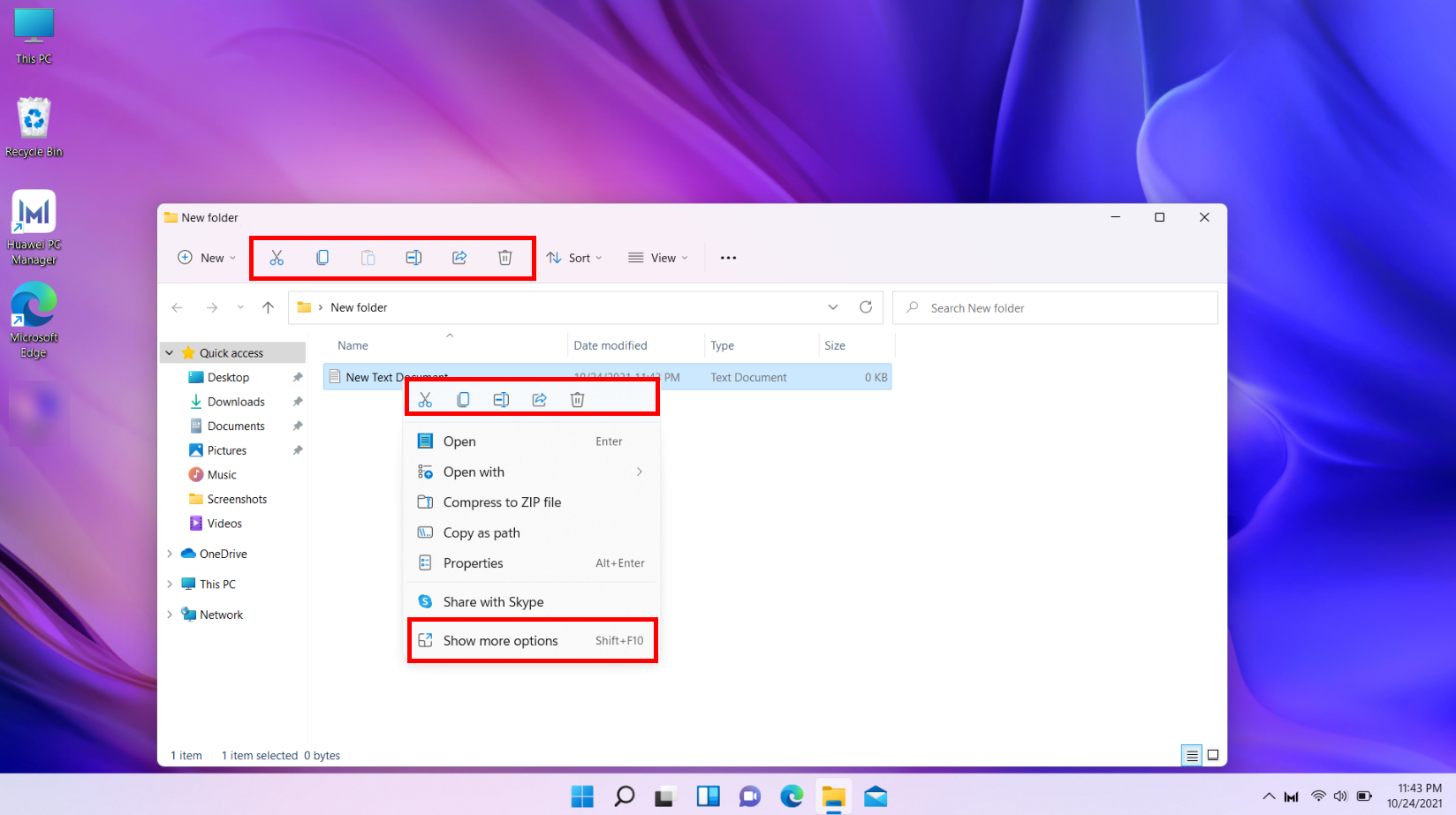Click the Delete trash icon in File Explorer toolbar

pyautogui.click(x=505, y=258)
